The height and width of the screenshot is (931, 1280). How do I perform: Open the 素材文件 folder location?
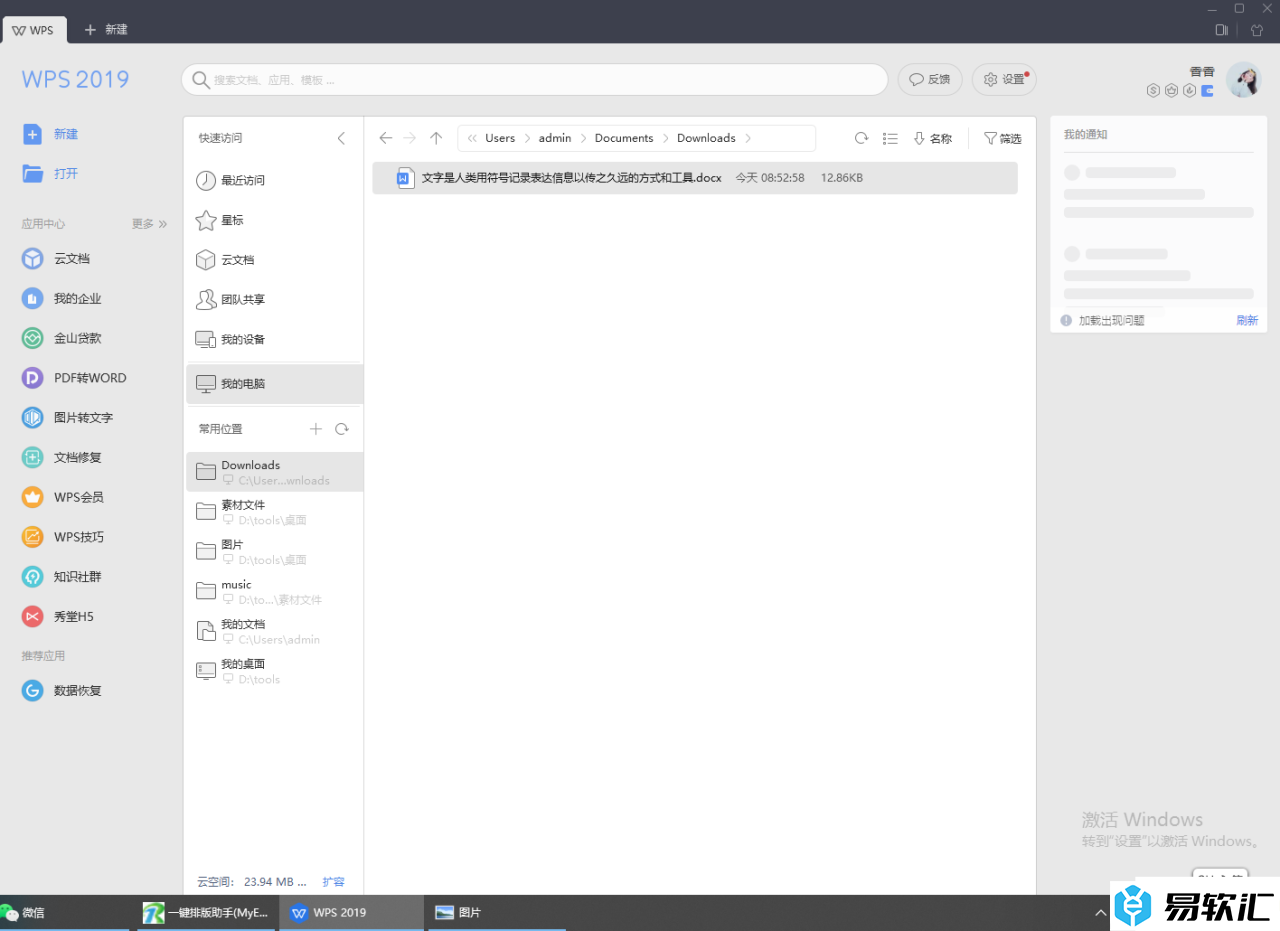click(274, 512)
